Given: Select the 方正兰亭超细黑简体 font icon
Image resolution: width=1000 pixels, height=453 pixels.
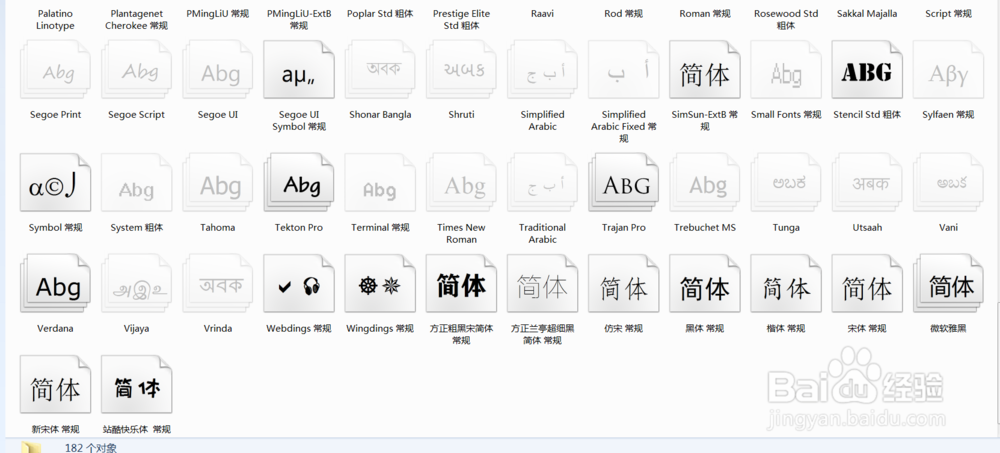Looking at the screenshot, I should [x=542, y=283].
